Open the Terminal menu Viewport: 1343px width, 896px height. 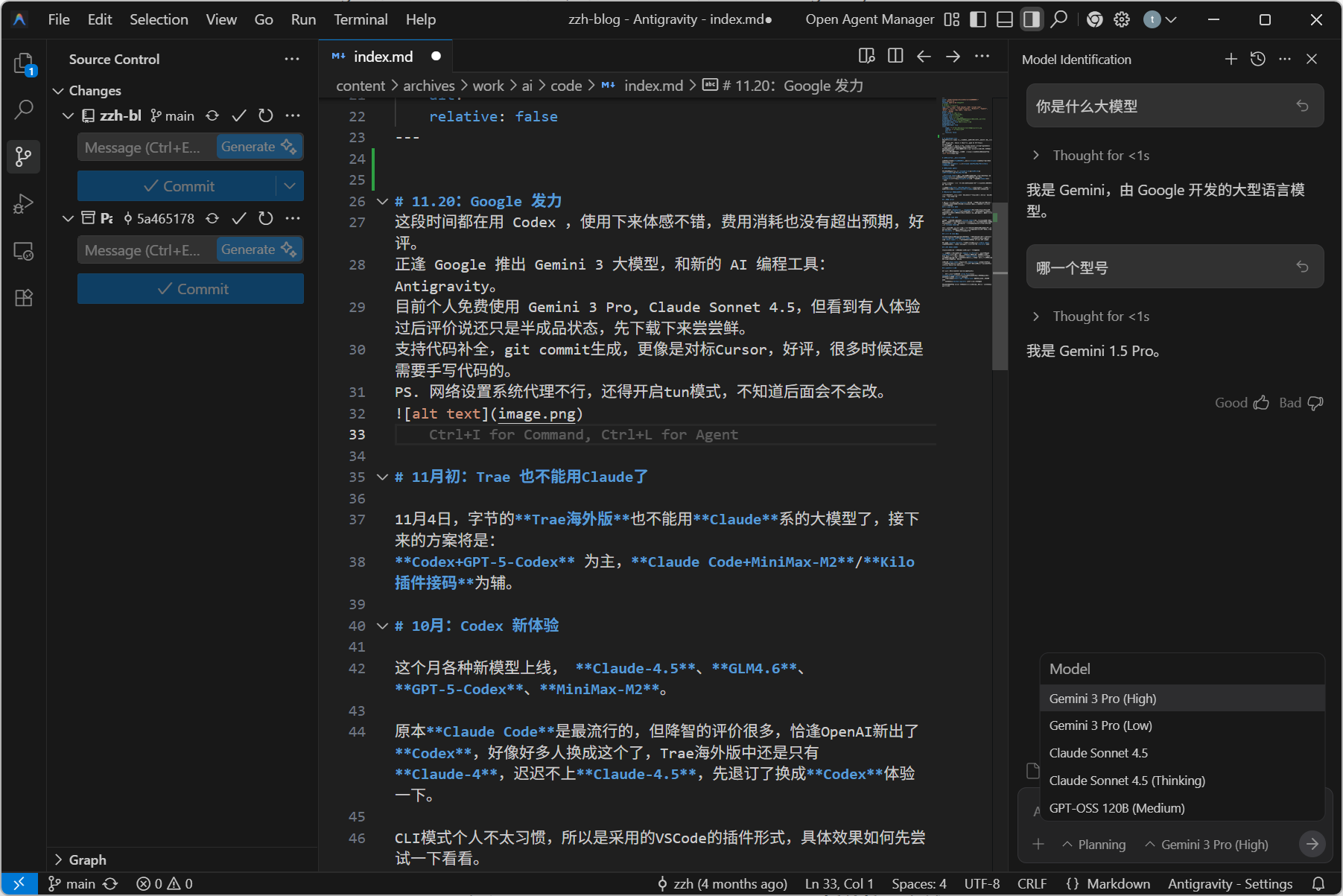(x=360, y=19)
